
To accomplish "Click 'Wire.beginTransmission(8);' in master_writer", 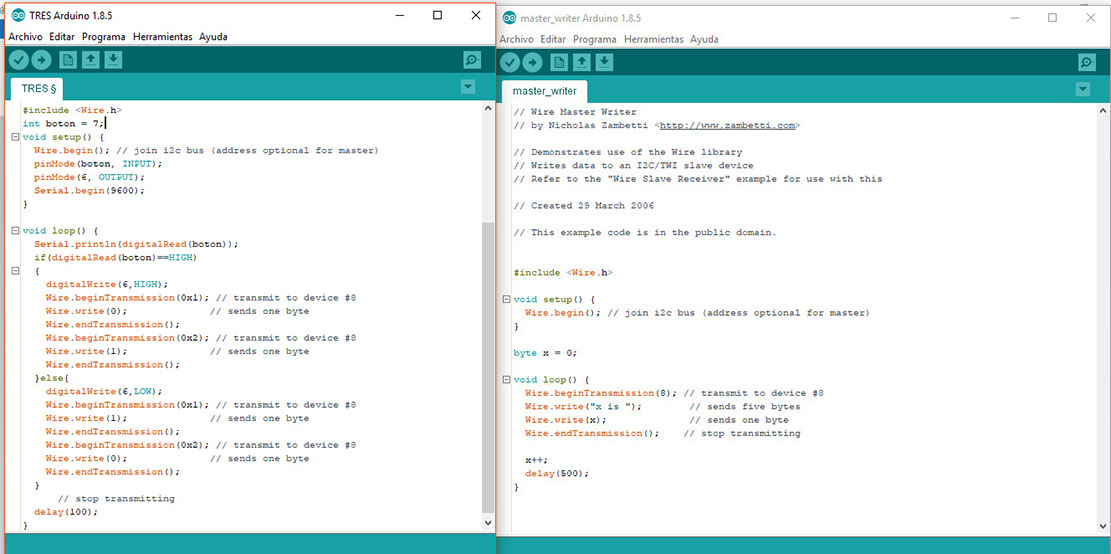I will pos(601,393).
